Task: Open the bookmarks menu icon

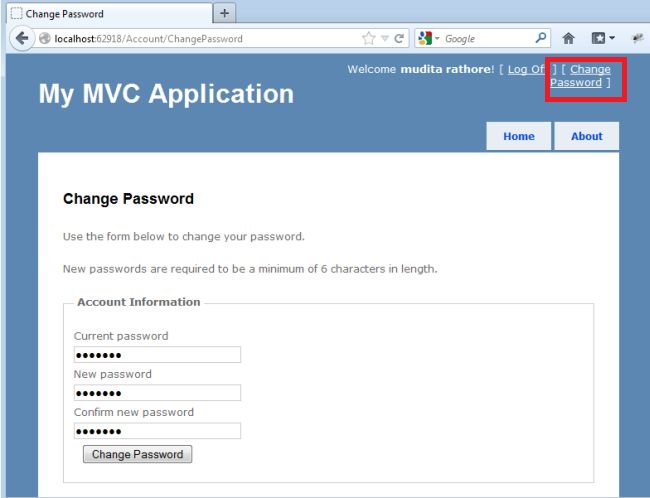Action: (x=603, y=39)
